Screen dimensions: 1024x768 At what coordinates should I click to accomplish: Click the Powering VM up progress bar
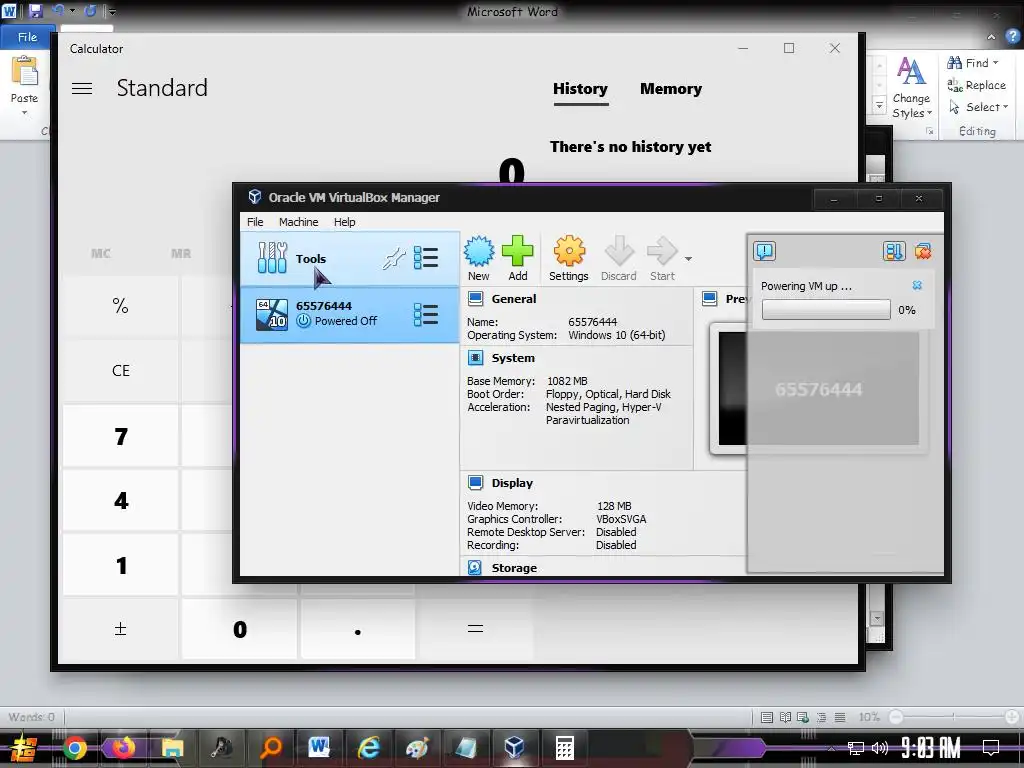point(825,310)
